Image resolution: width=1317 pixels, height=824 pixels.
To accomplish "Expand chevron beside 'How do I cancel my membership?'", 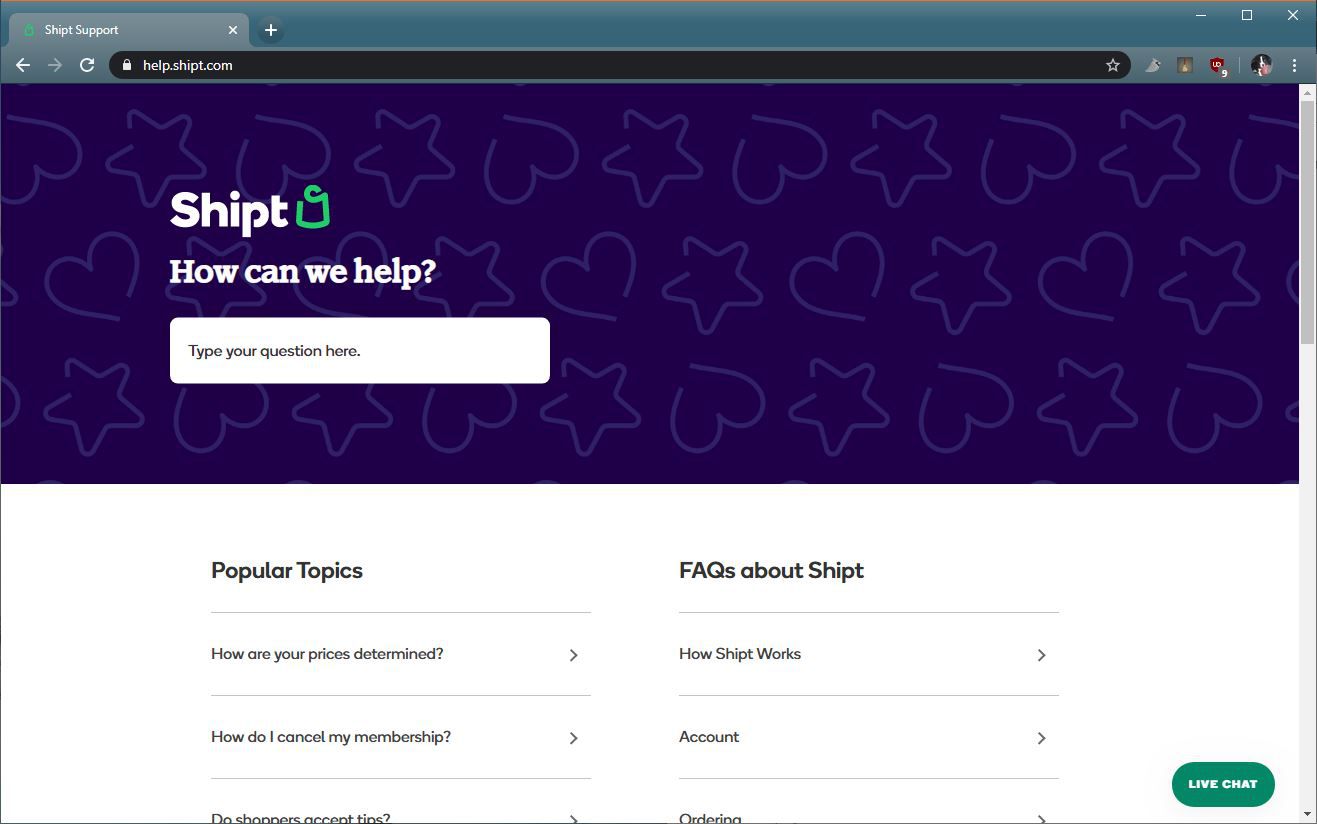I will click(x=574, y=738).
